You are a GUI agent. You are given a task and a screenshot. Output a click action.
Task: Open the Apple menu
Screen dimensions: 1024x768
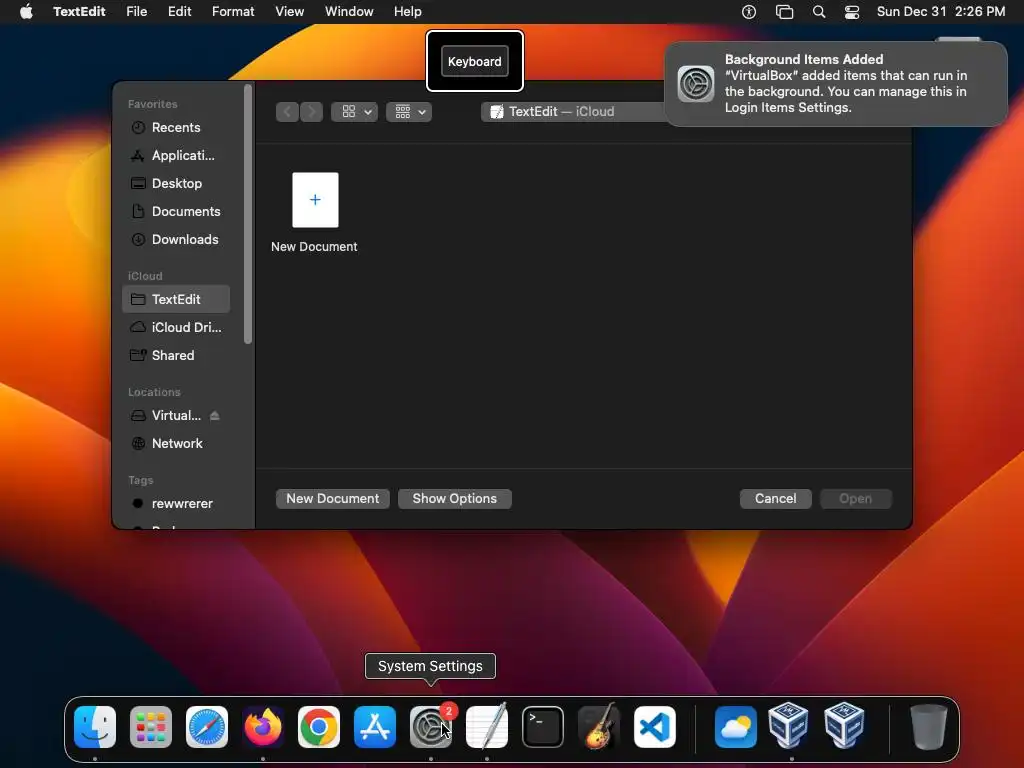(26, 11)
